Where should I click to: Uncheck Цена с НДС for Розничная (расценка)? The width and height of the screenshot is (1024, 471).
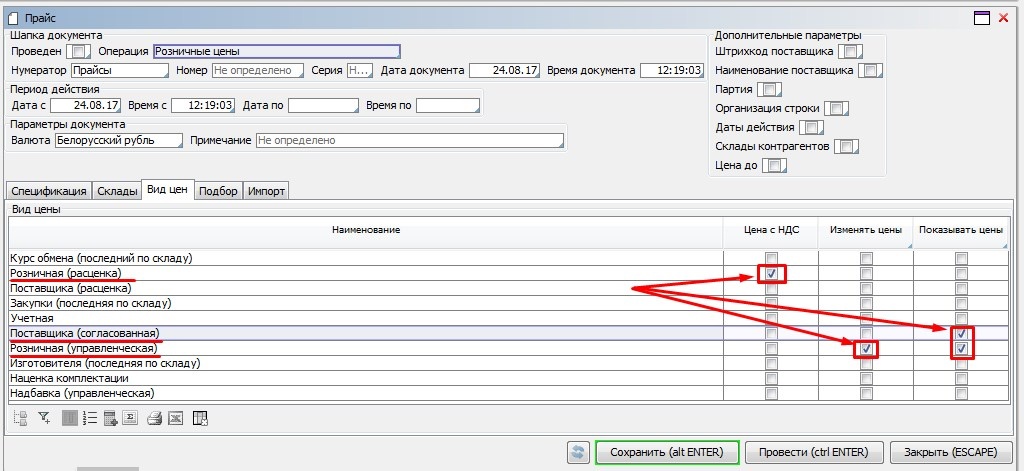(770, 273)
